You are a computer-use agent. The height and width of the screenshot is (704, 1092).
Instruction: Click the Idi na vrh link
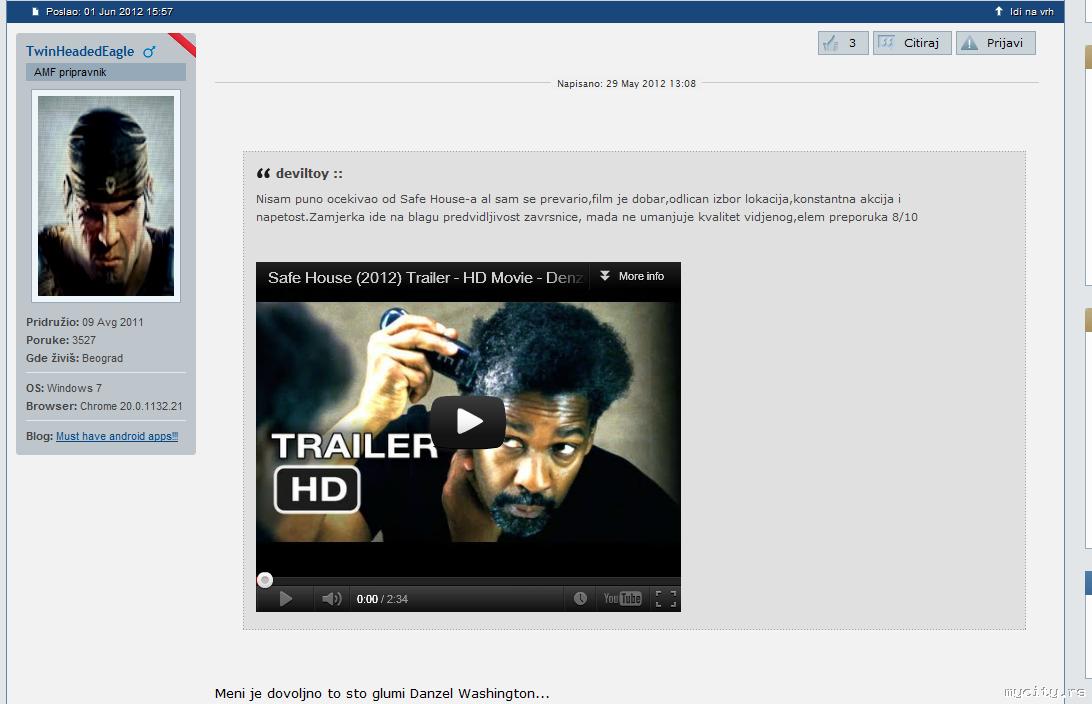1024,11
